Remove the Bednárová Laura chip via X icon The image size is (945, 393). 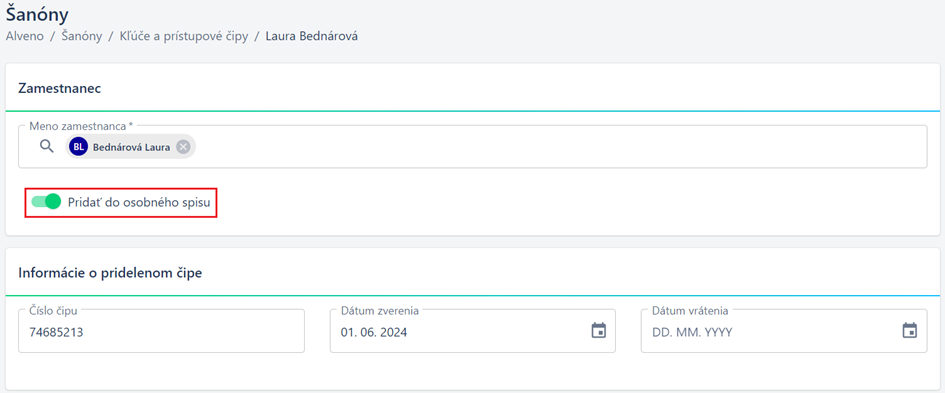pos(183,146)
